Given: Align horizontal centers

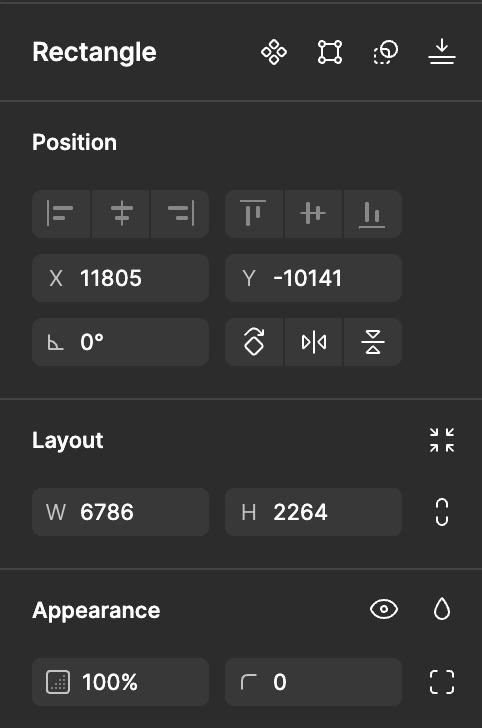Looking at the screenshot, I should [x=121, y=214].
